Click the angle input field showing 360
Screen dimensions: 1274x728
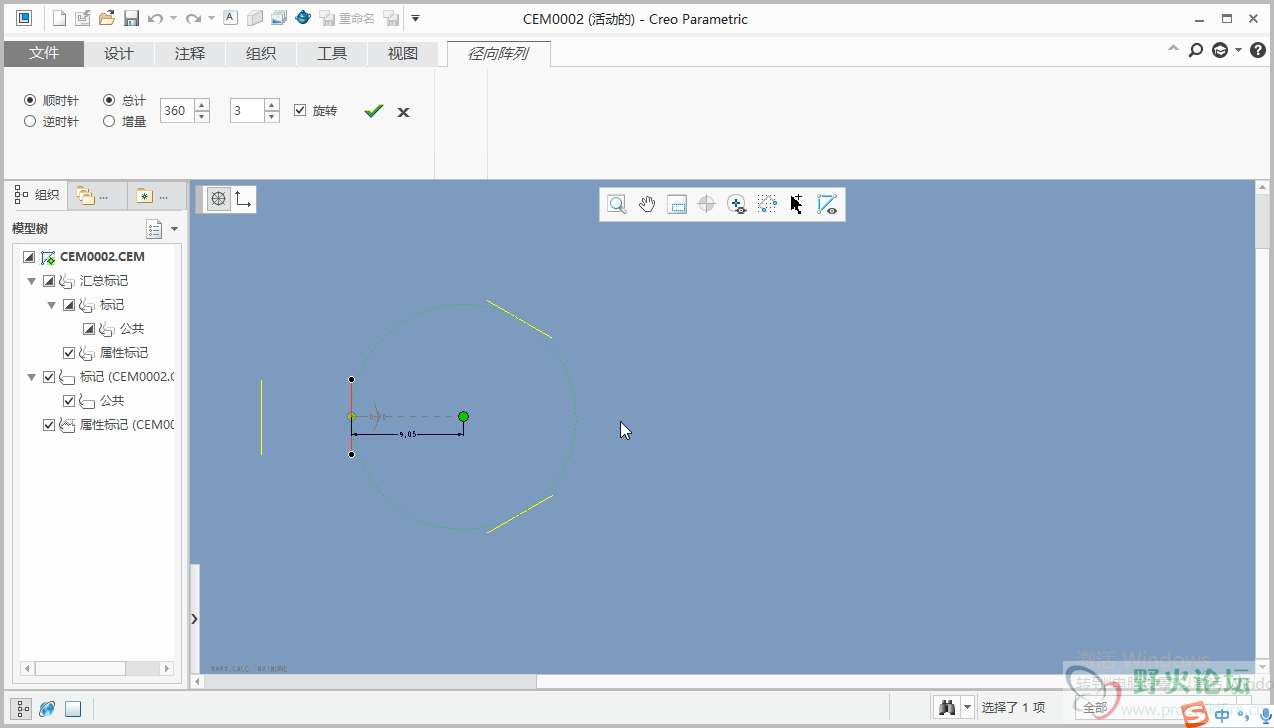click(x=177, y=111)
